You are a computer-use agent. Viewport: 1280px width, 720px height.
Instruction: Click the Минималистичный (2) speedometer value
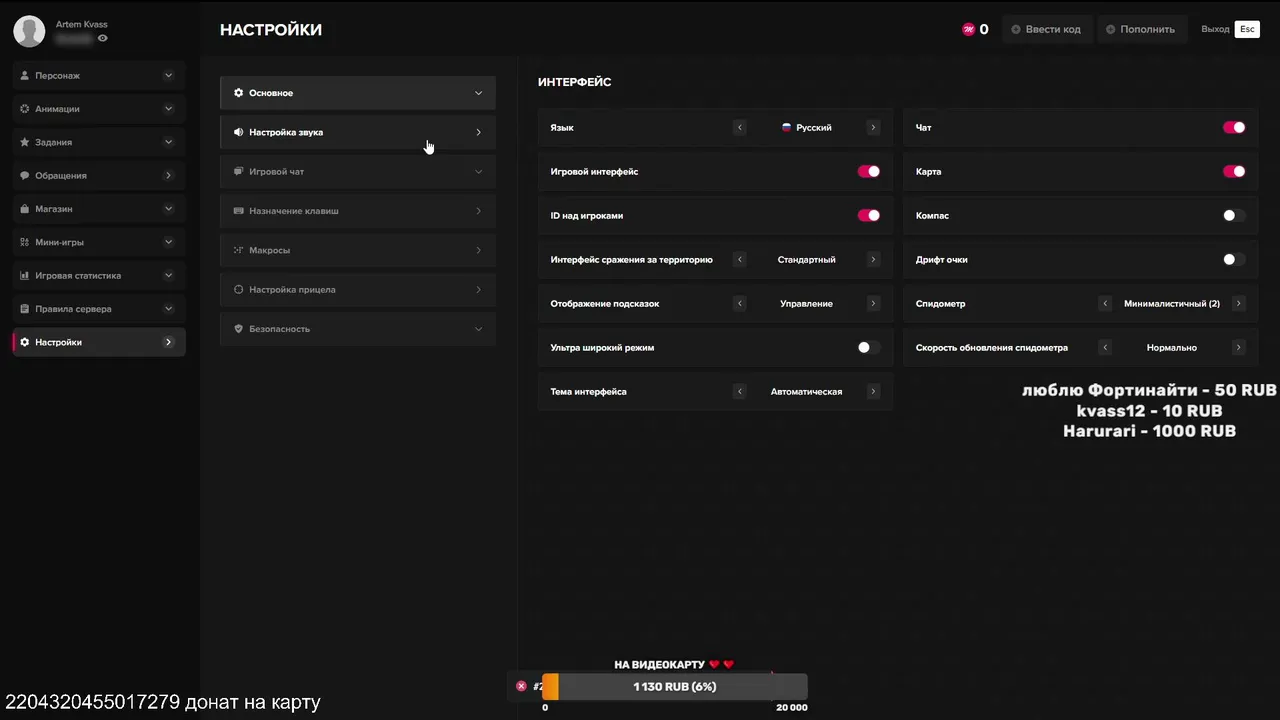[1172, 304]
